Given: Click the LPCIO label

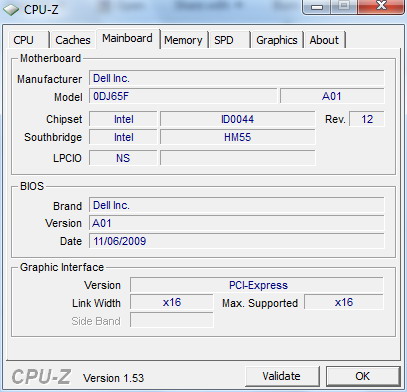Looking at the screenshot, I should tap(67, 158).
